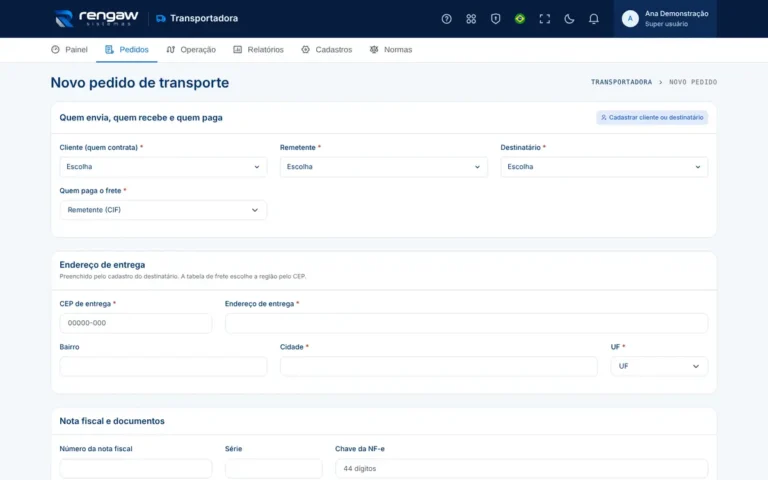Click the Relatórios chart icon
Screen dimensions: 768x480
pos(238,49)
